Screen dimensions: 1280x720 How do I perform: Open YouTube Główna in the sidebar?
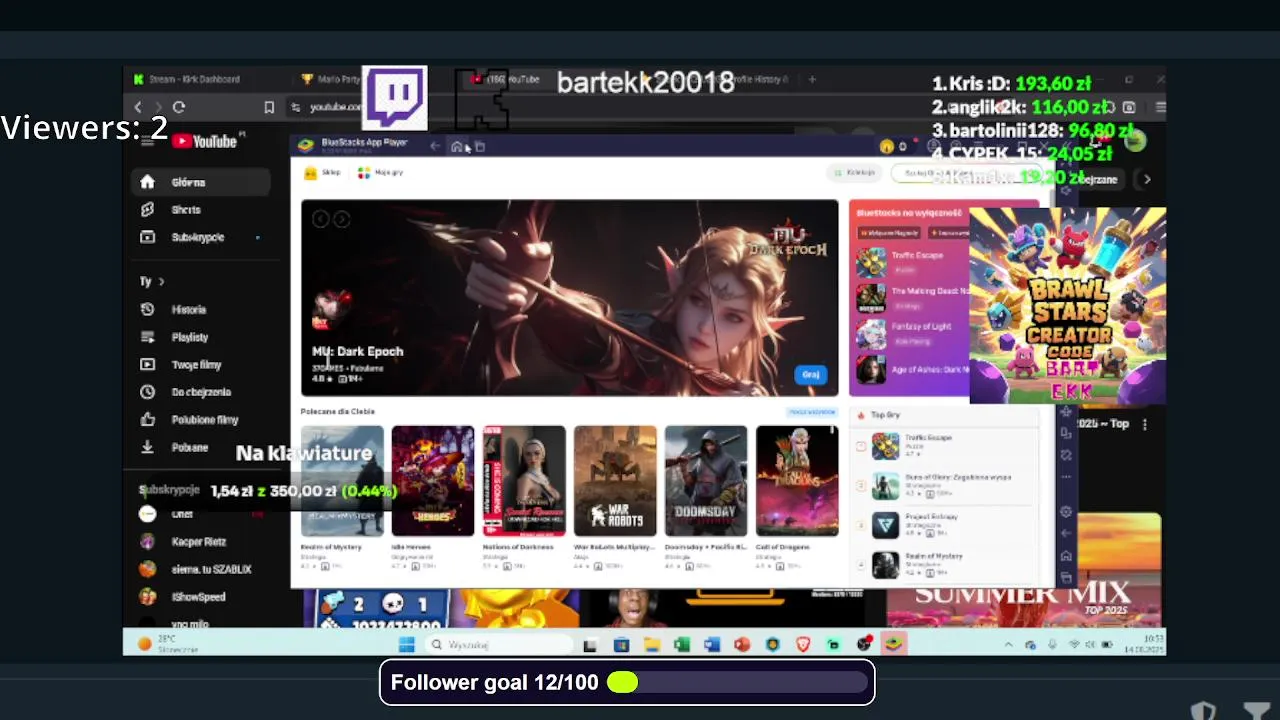click(x=200, y=182)
